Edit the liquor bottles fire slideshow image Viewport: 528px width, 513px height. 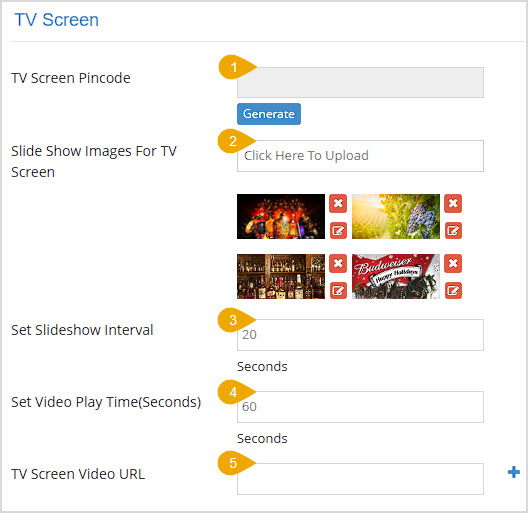click(x=338, y=230)
